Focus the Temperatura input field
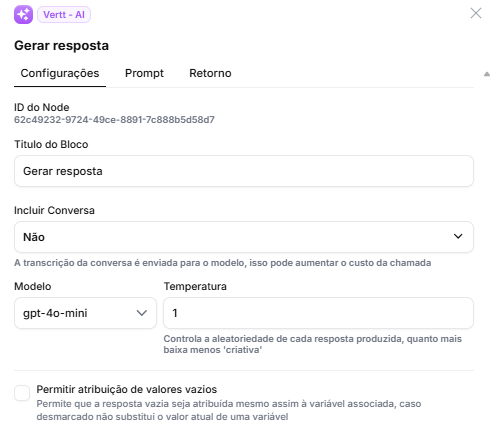The height and width of the screenshot is (428, 498). [x=318, y=313]
